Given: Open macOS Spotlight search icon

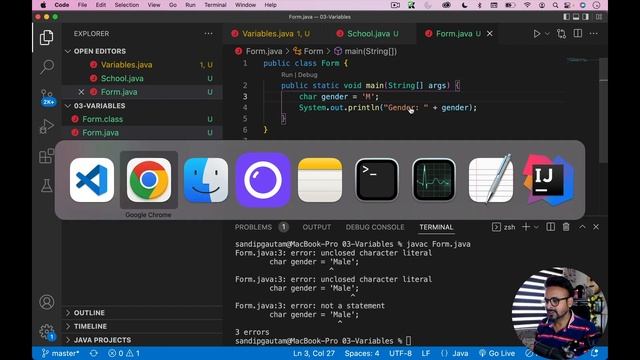Looking at the screenshot, I should pyautogui.click(x=555, y=5).
